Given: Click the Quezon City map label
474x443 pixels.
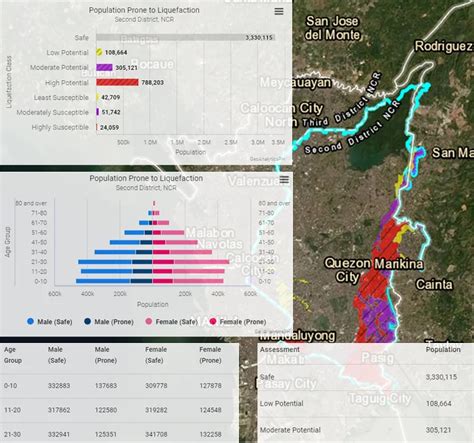Looking at the screenshot, I should (347, 270).
